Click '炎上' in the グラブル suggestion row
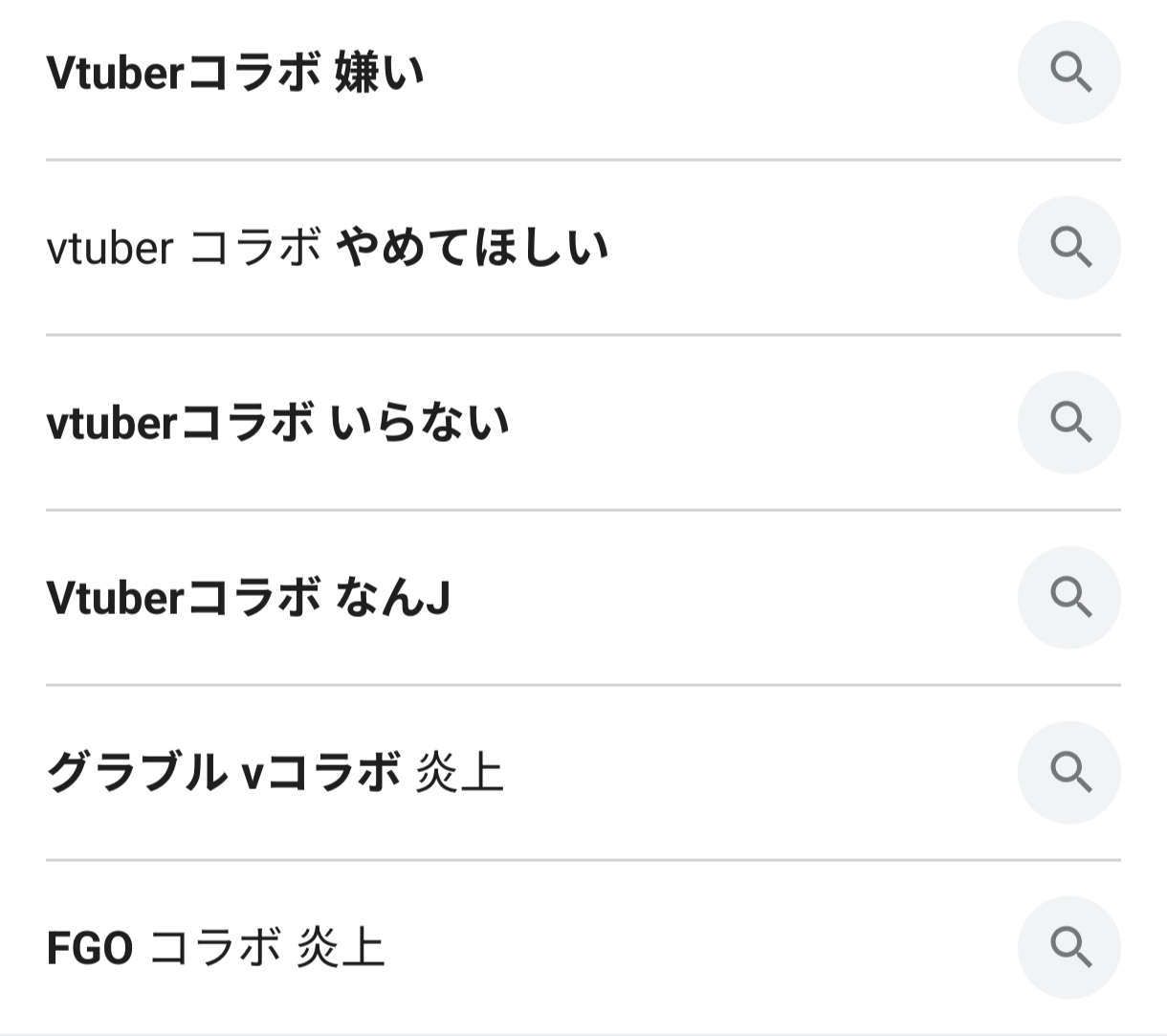This screenshot has height=1036, width=1167. (x=460, y=773)
